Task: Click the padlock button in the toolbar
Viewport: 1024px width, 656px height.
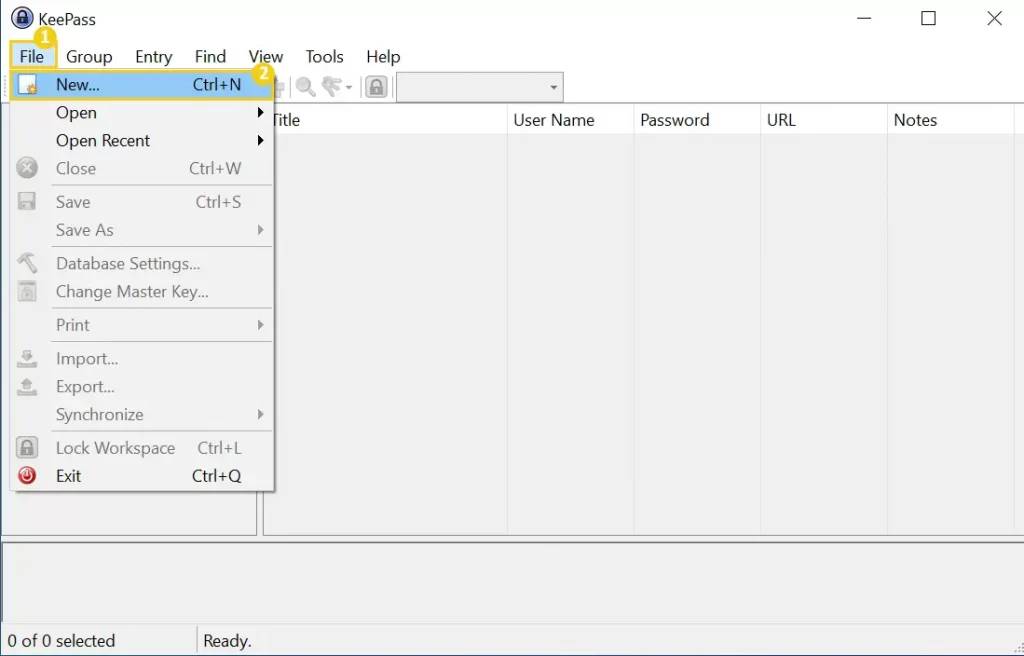Action: (376, 87)
